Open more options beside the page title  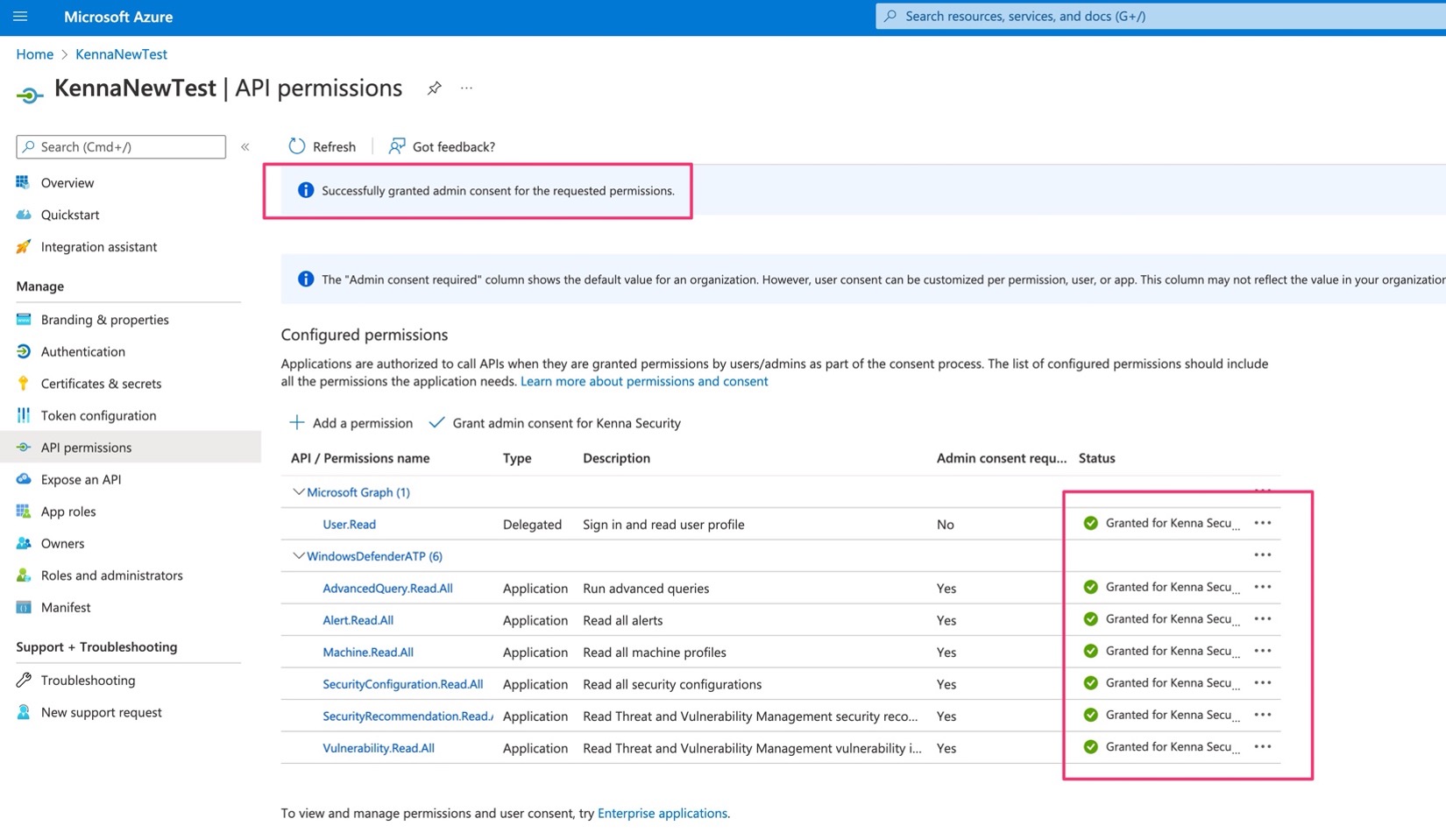tap(466, 88)
